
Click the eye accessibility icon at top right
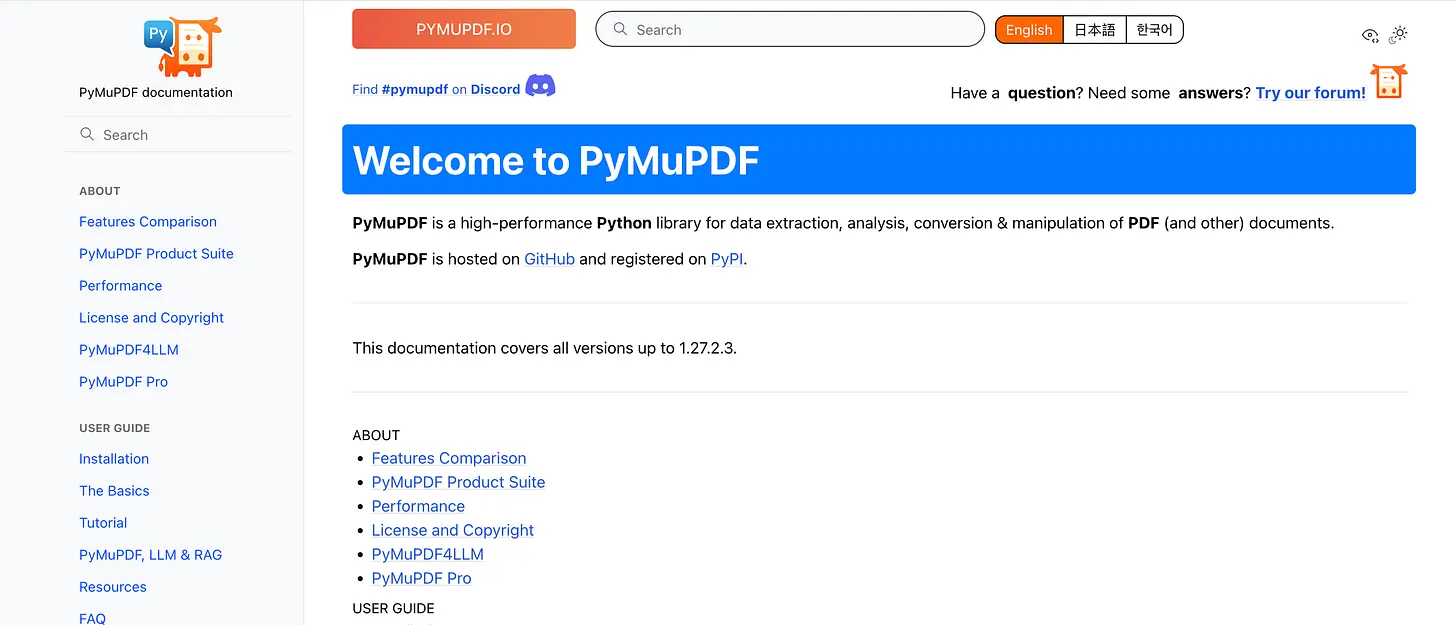(x=1371, y=35)
